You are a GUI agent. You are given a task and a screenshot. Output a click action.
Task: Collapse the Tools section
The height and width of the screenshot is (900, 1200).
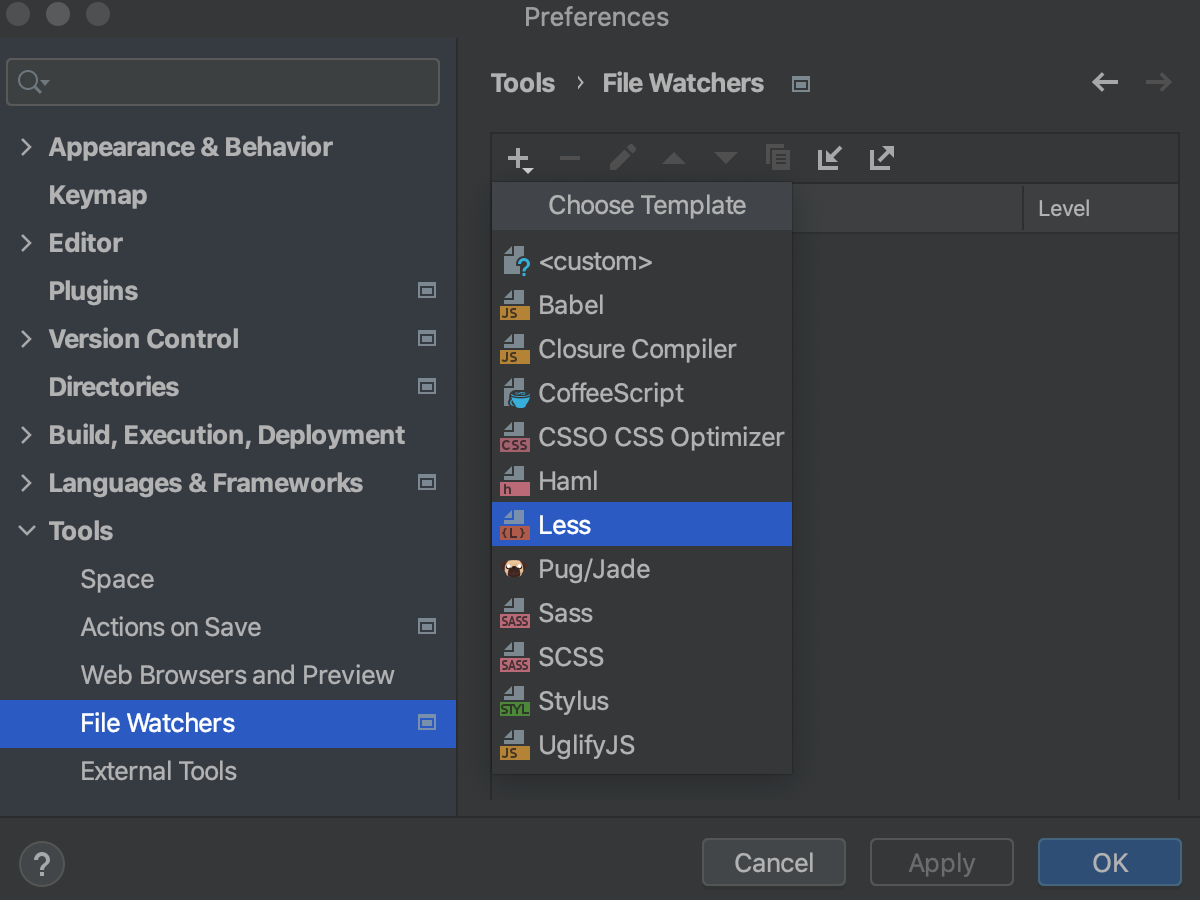(26, 531)
